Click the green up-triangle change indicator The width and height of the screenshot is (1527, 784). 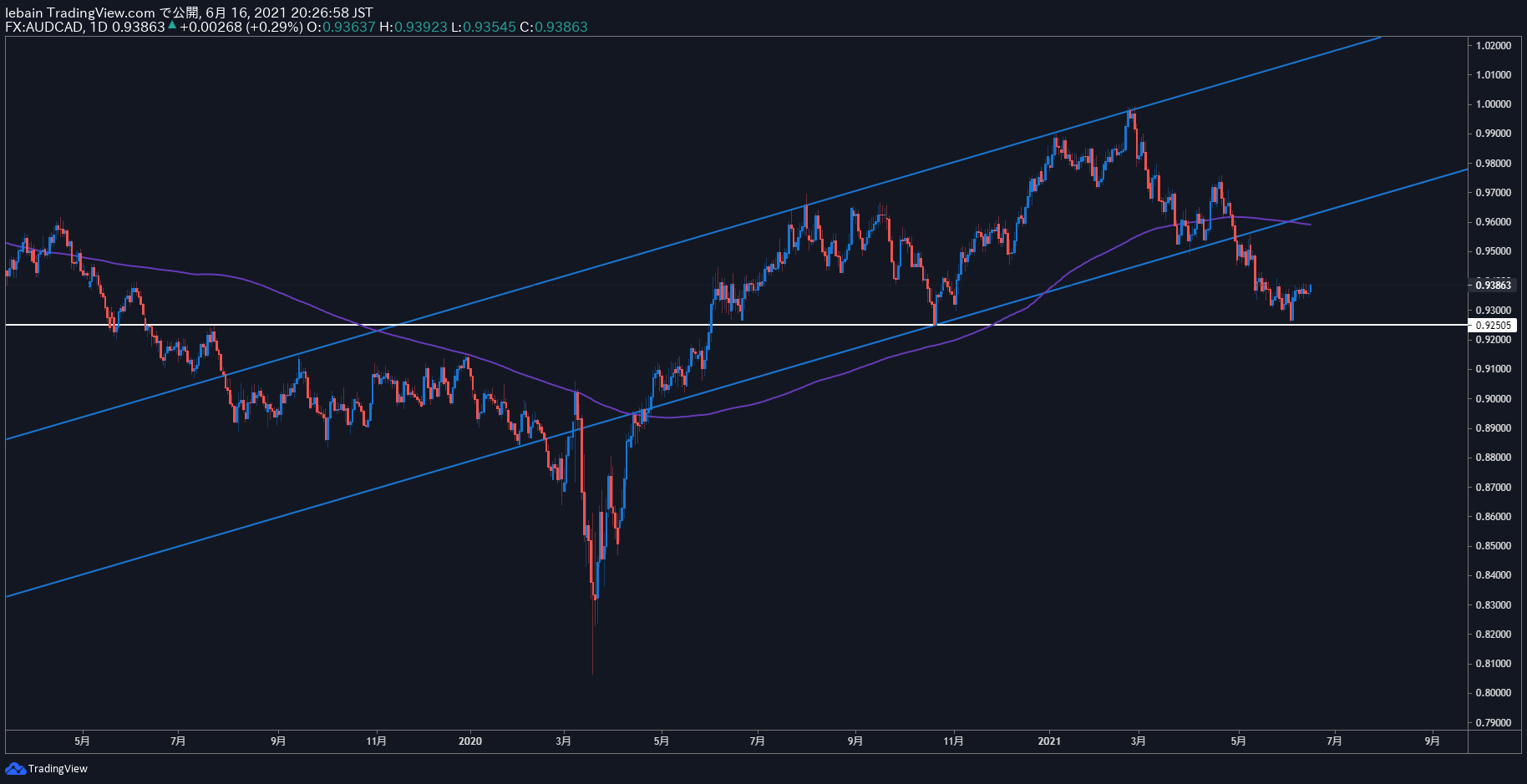click(172, 25)
